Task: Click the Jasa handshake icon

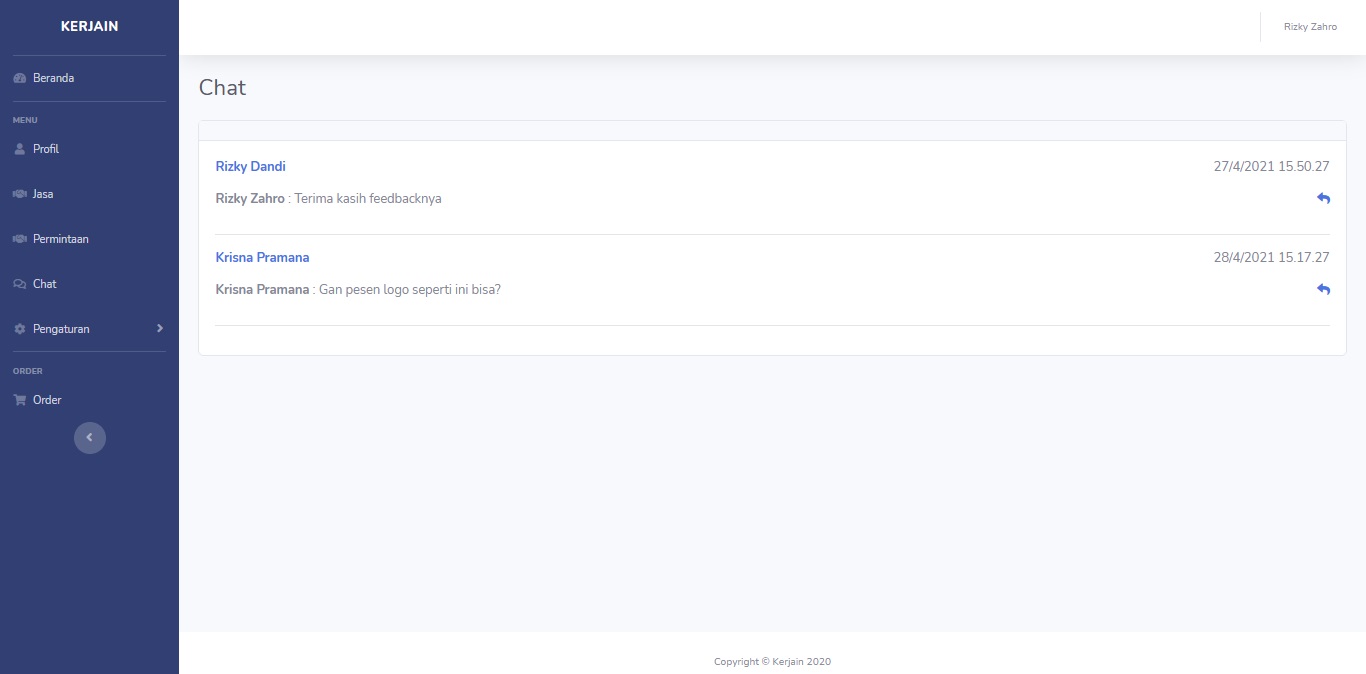Action: [x=19, y=194]
